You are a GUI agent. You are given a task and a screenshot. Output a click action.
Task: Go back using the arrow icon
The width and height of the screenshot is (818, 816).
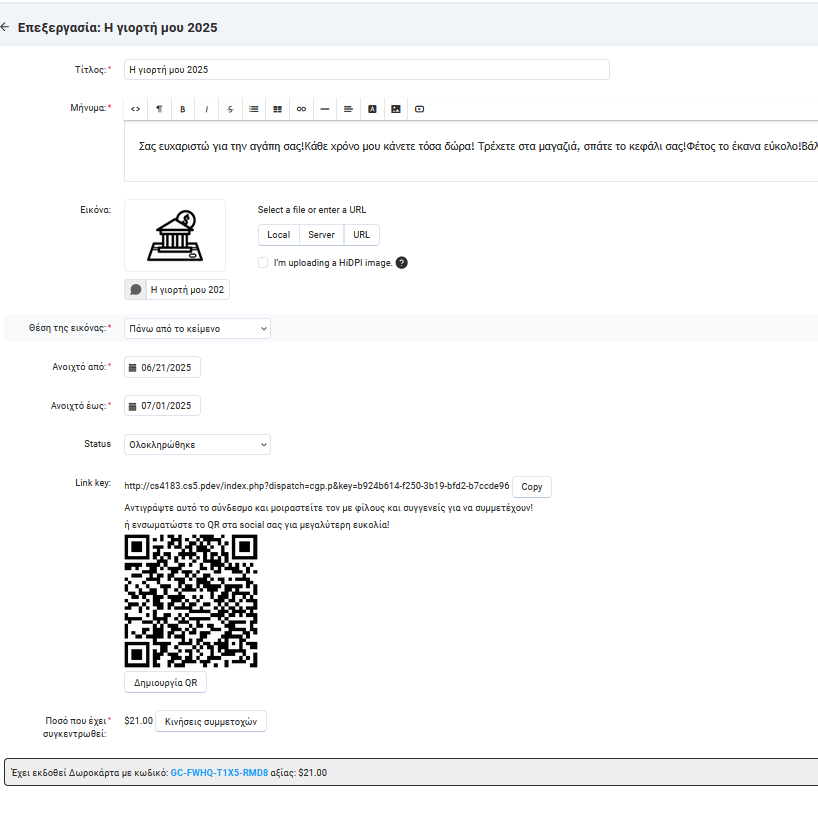pyautogui.click(x=5, y=27)
